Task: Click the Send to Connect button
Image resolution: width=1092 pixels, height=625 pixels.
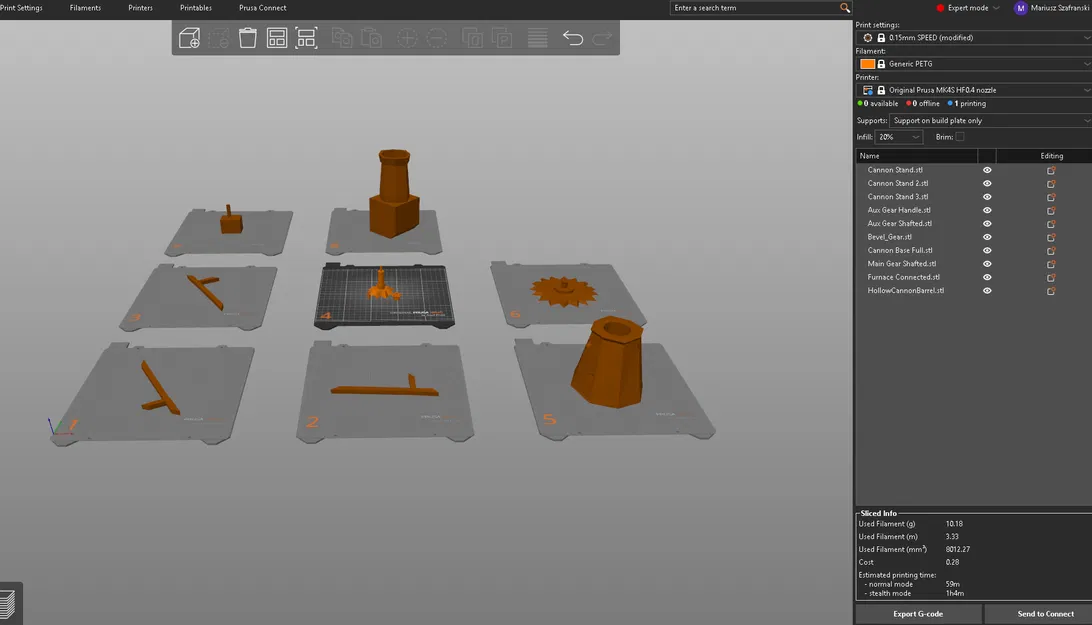Action: click(1045, 614)
